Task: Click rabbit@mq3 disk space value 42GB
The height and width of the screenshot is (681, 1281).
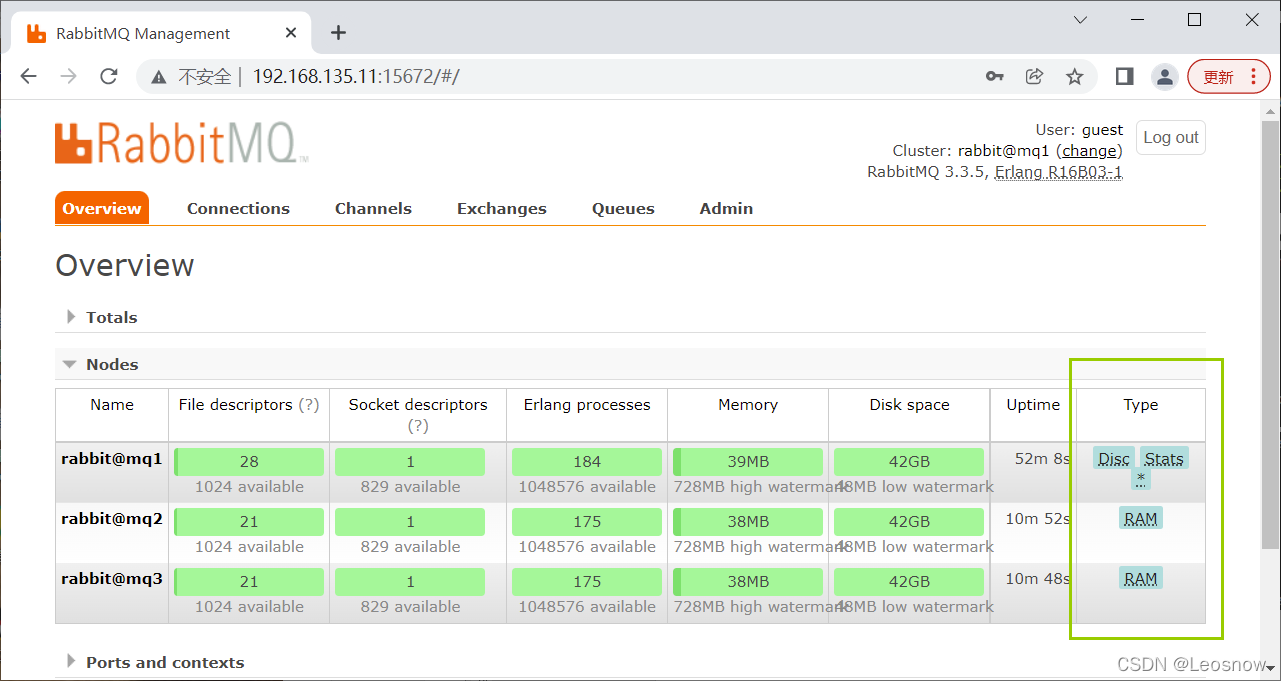Action: pyautogui.click(x=909, y=581)
